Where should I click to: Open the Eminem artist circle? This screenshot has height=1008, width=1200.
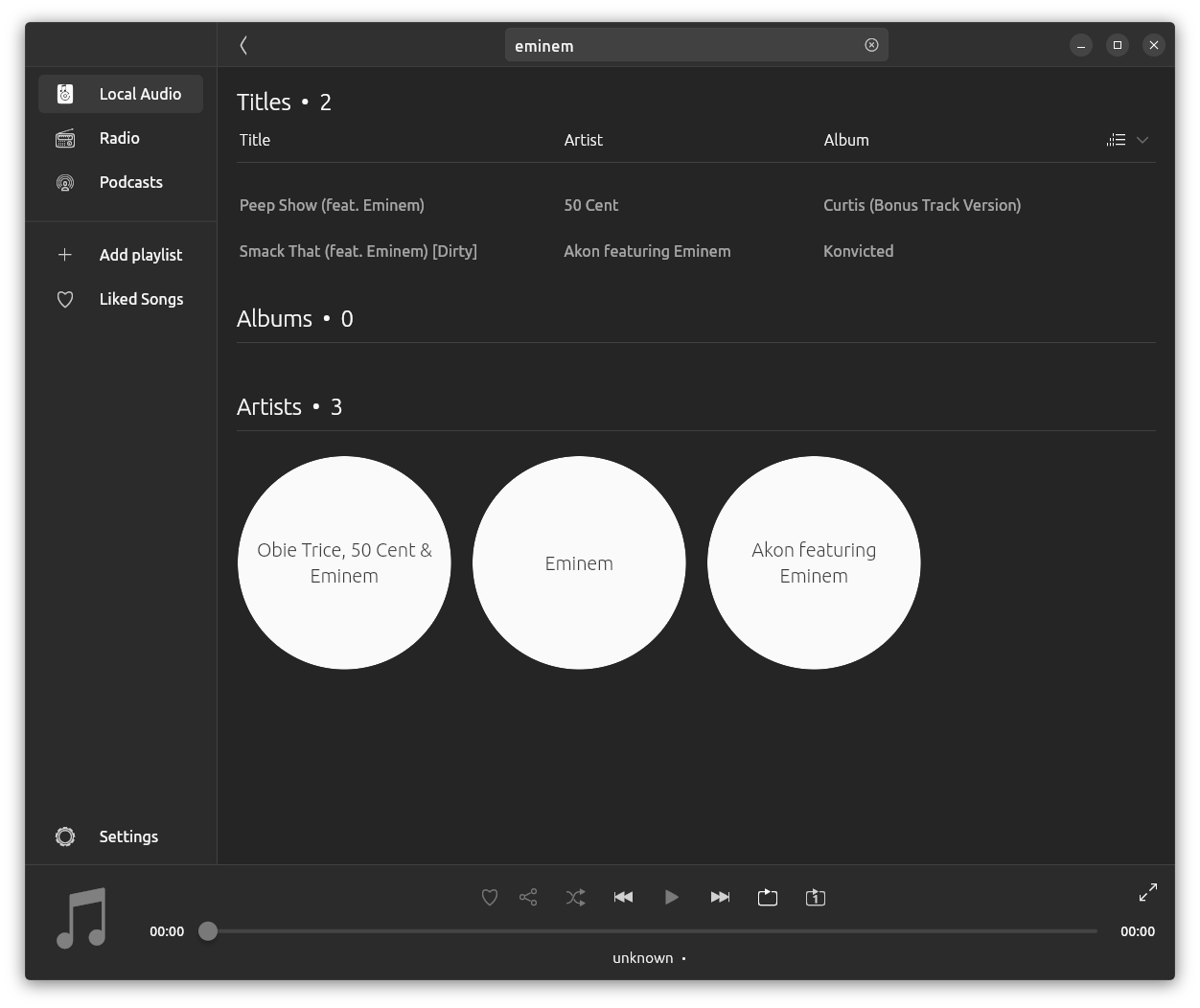(579, 563)
